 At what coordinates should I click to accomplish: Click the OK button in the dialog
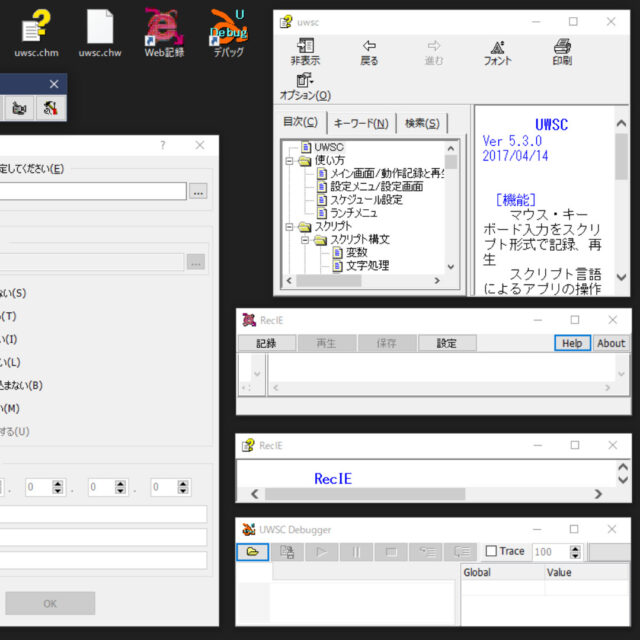[50, 603]
